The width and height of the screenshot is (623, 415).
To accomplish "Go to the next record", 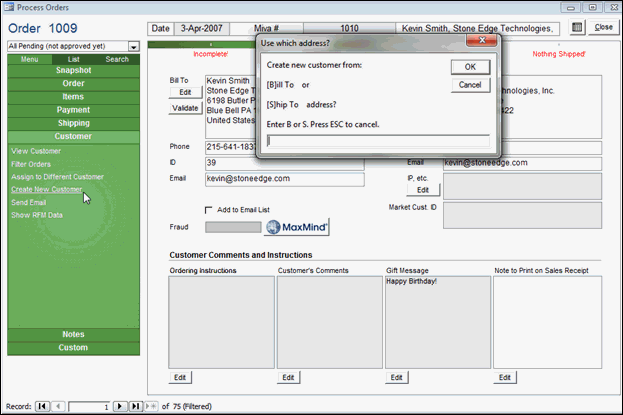I will pyautogui.click(x=119, y=406).
